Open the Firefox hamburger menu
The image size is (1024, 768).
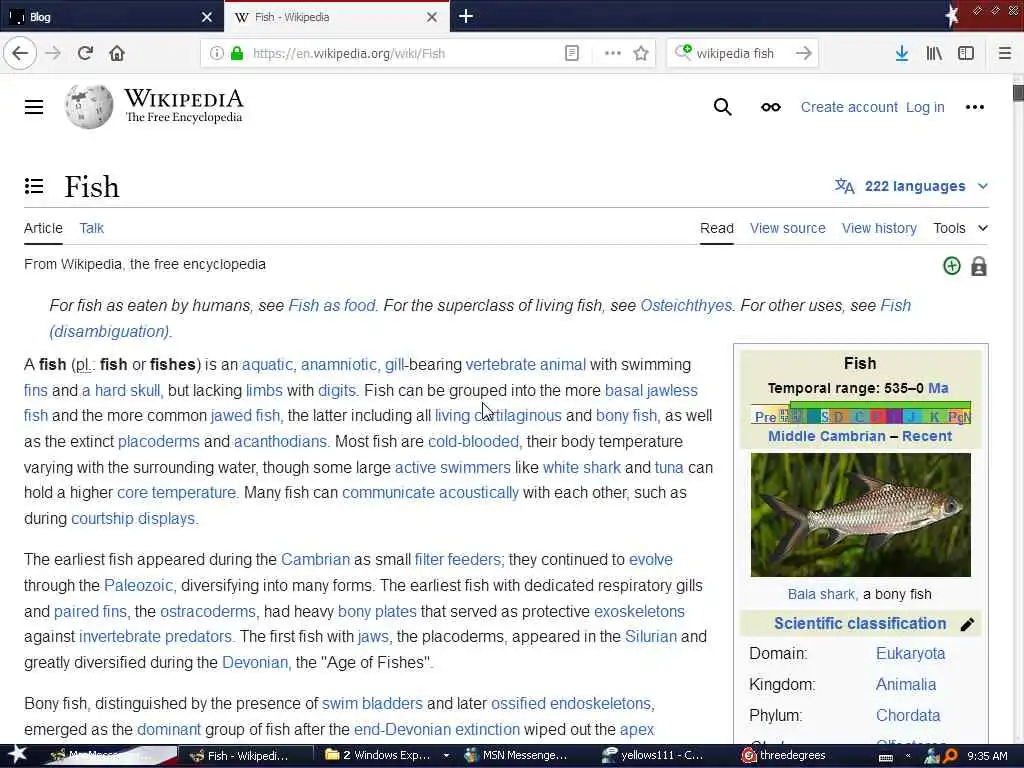pos(1005,53)
